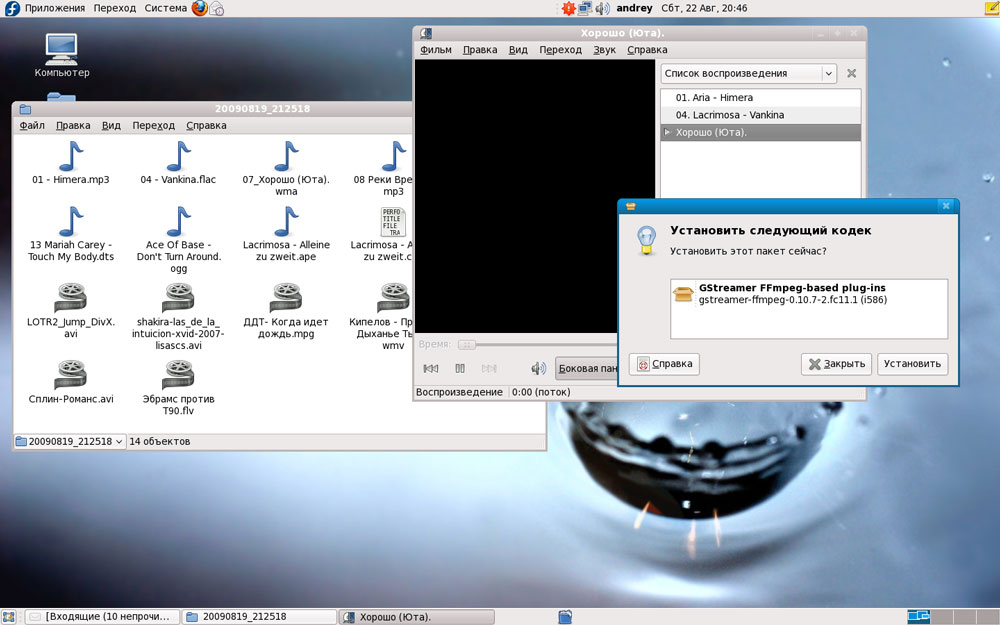
Task: Click the Время seek slider handle
Action: click(466, 344)
